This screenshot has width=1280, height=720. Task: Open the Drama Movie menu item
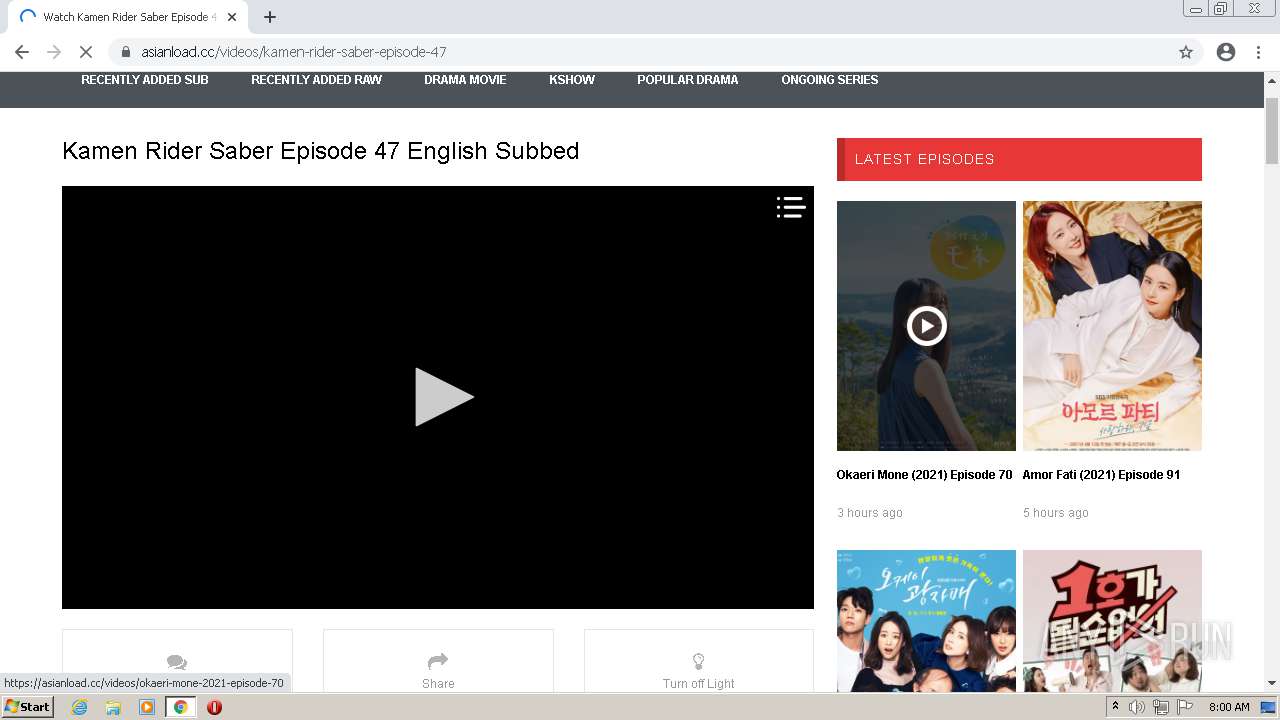point(465,80)
